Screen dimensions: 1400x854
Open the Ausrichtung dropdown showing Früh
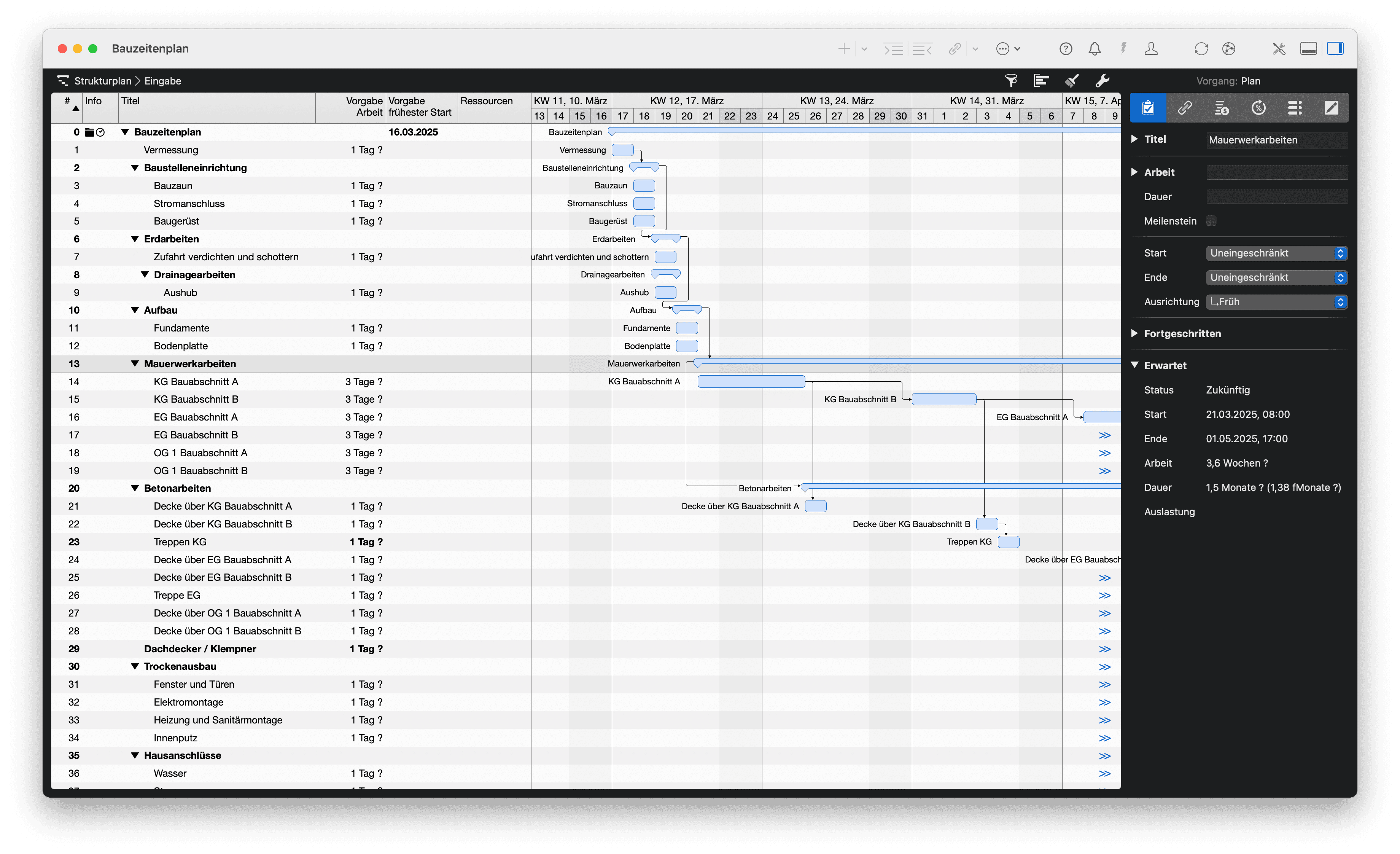[1276, 302]
